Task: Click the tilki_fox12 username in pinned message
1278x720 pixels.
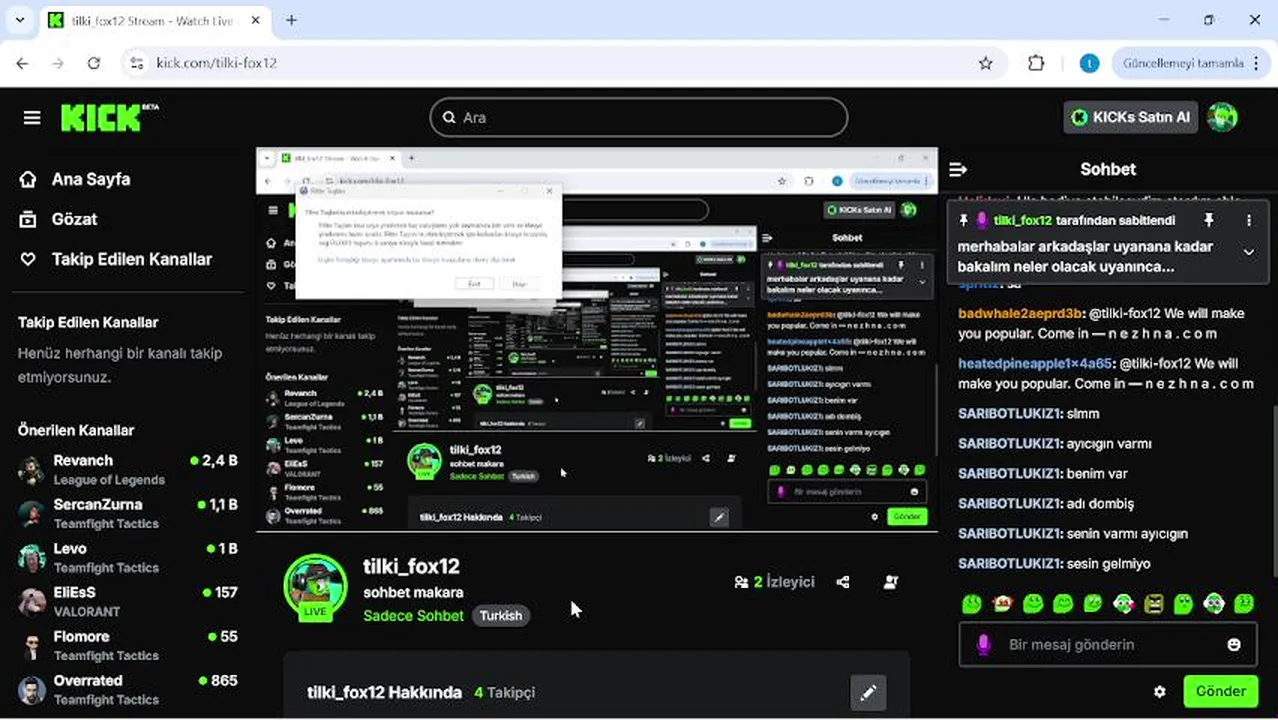Action: [1022, 220]
